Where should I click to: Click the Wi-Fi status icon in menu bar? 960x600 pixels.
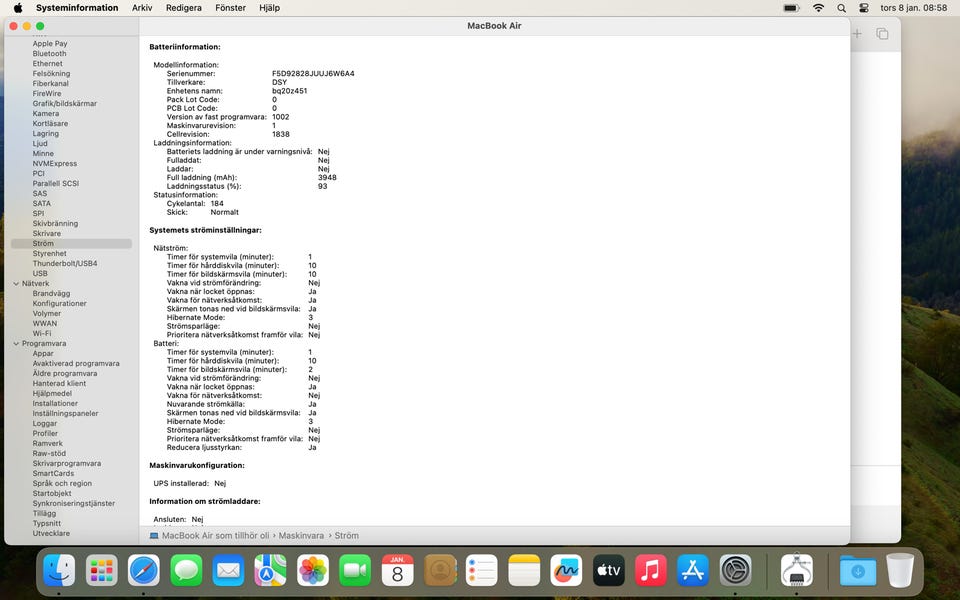pos(818,8)
